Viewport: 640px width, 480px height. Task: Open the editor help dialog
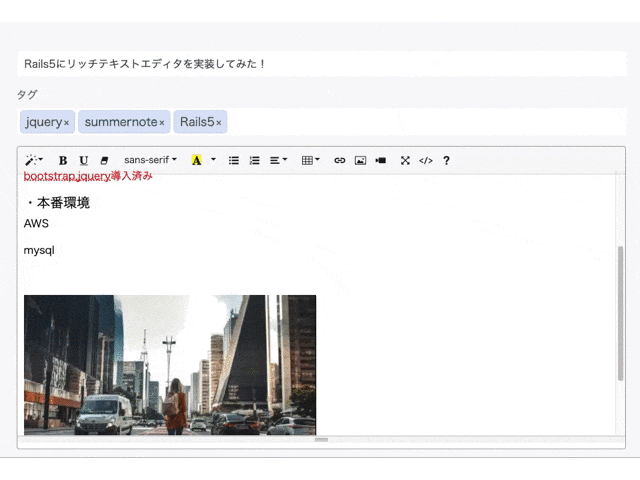(x=446, y=160)
